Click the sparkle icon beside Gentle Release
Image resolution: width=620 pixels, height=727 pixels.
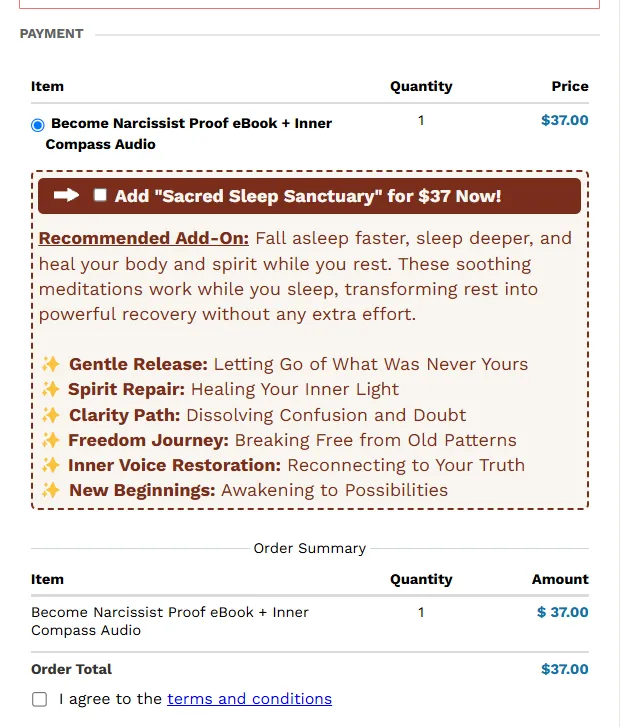click(51, 364)
